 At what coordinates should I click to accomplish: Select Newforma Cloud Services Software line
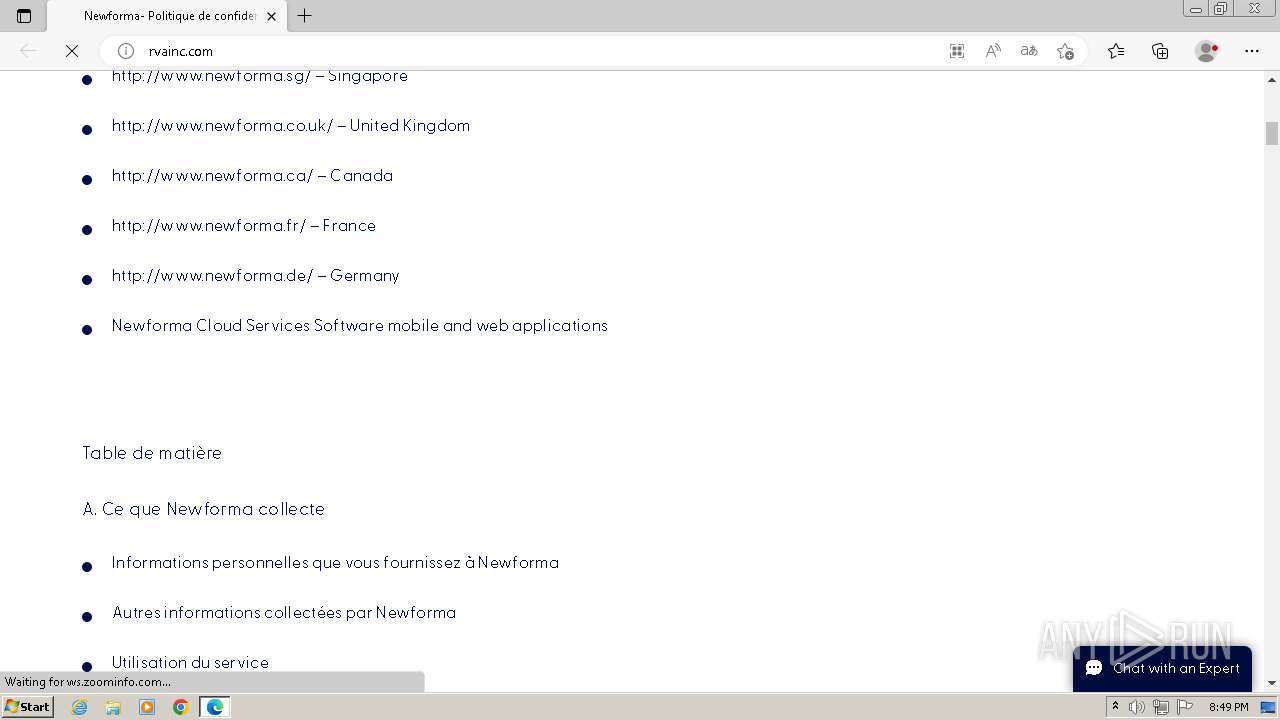pos(360,326)
